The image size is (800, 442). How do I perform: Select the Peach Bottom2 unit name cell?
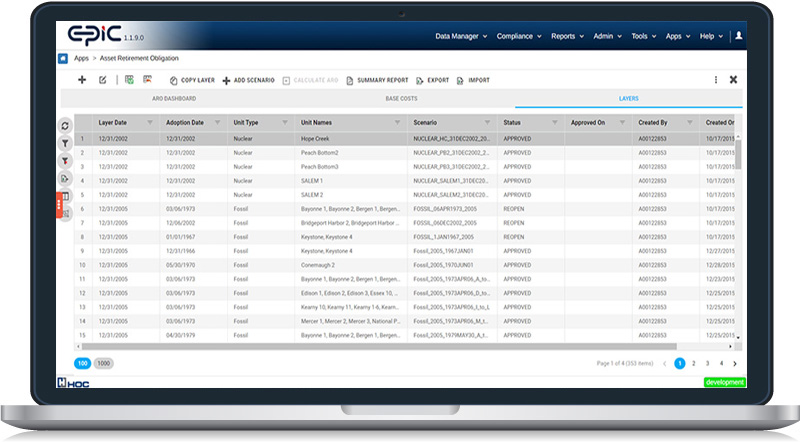tap(351, 153)
